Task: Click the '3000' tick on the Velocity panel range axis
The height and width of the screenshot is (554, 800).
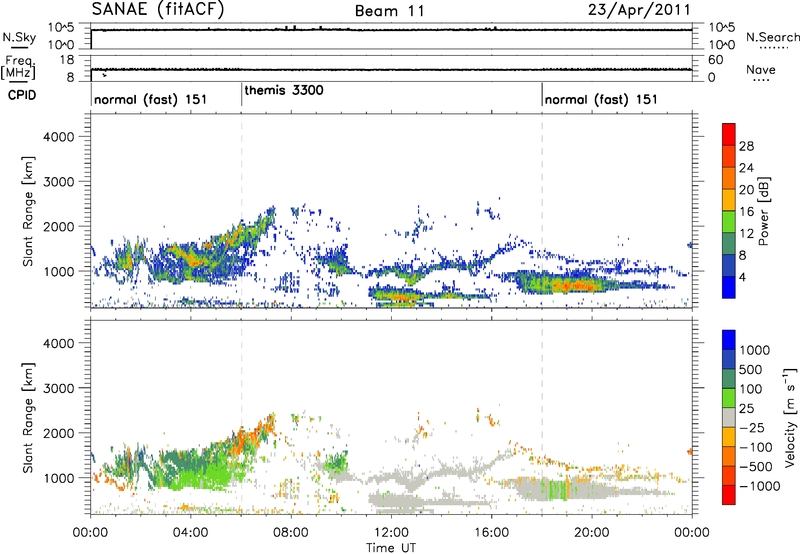Action: [x=58, y=388]
